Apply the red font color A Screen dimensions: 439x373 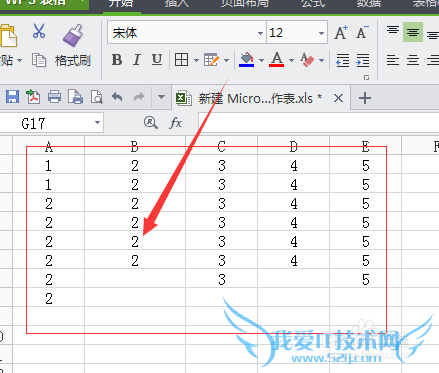[277, 60]
